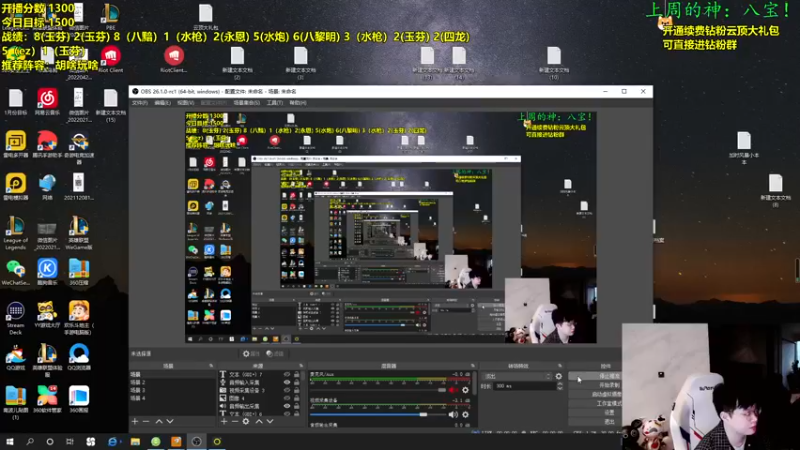Image resolution: width=800 pixels, height=450 pixels.
Task: Move selected source up arrow
Action: [259, 421]
